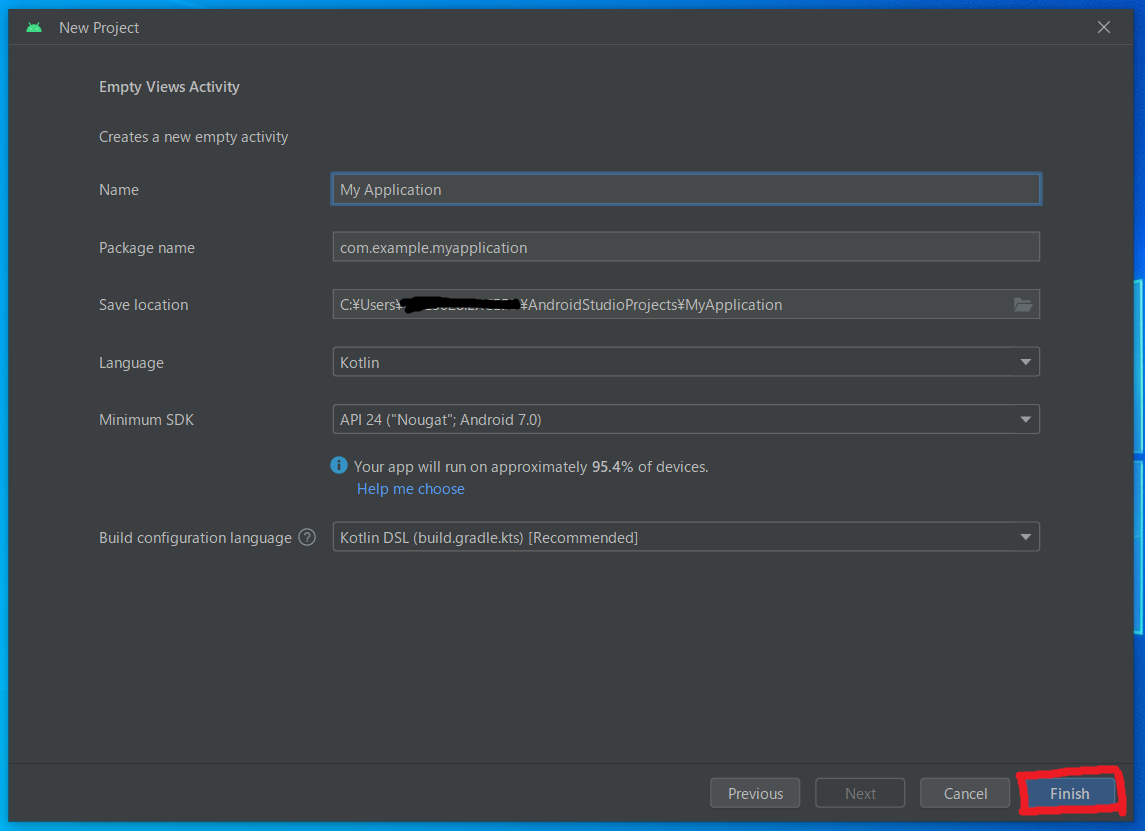The width and height of the screenshot is (1145, 831).
Task: Click the 95.4% devices message text
Action: (x=531, y=467)
